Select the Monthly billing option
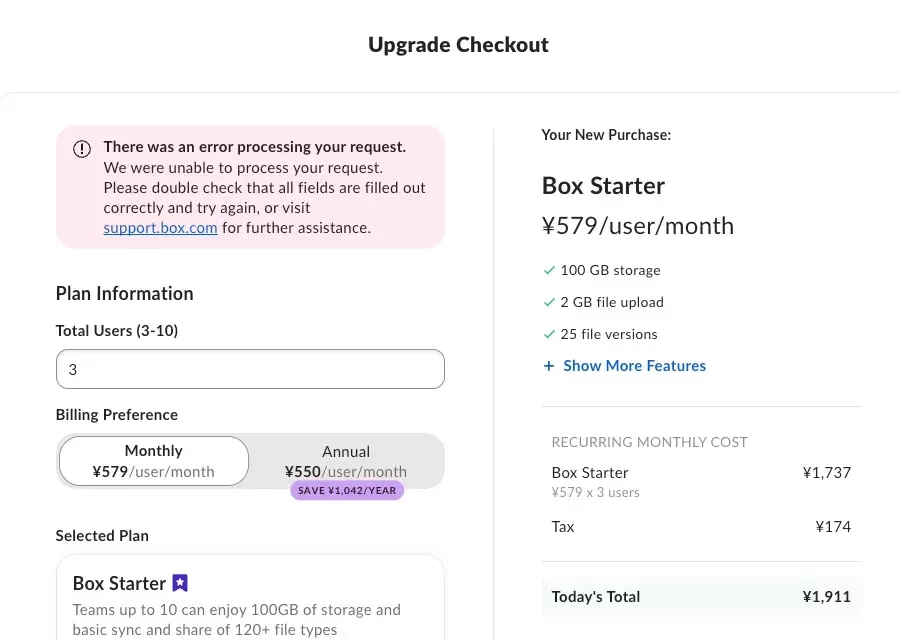This screenshot has width=899, height=641. [154, 461]
